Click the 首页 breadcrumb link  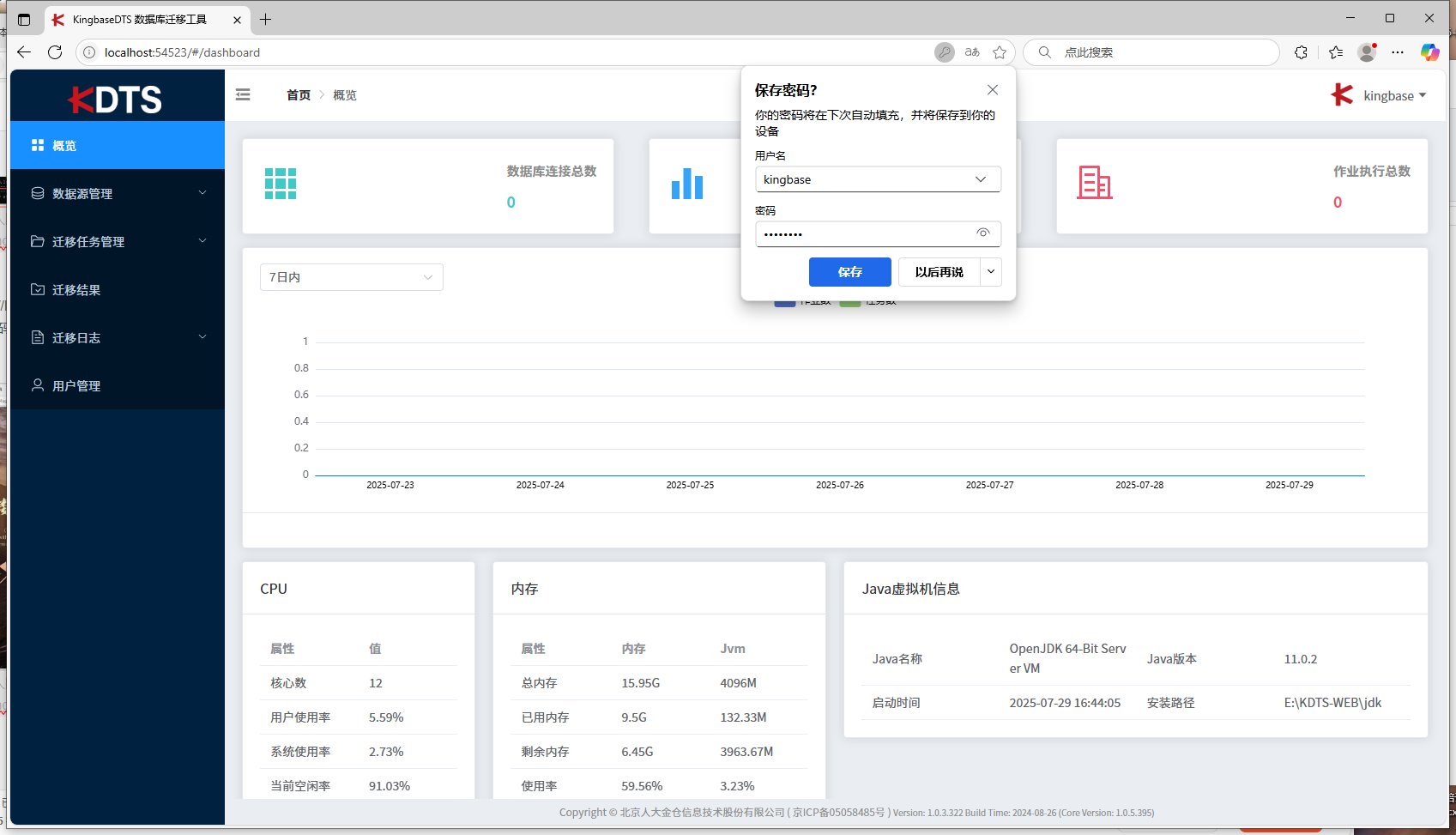[299, 95]
